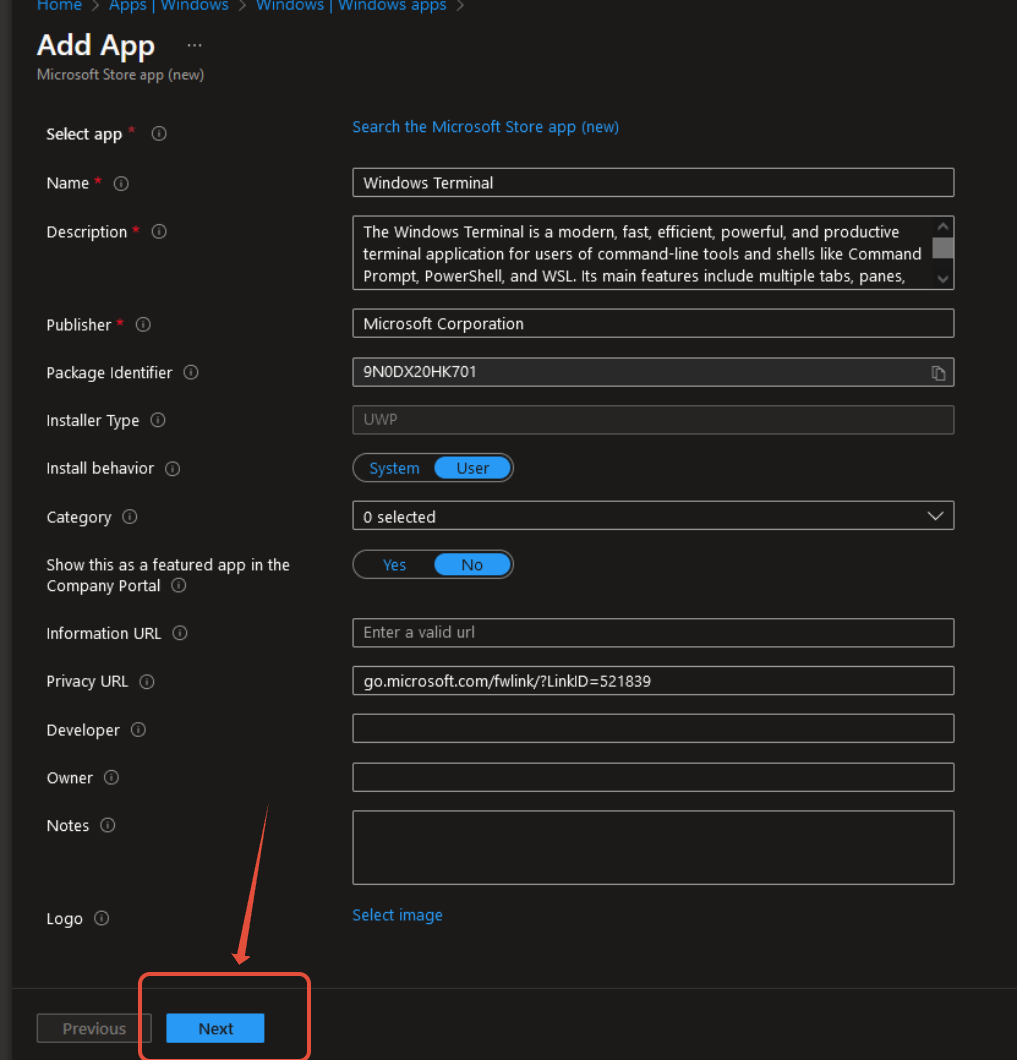This screenshot has width=1017, height=1060.
Task: Click the Next button
Action: 215,1028
